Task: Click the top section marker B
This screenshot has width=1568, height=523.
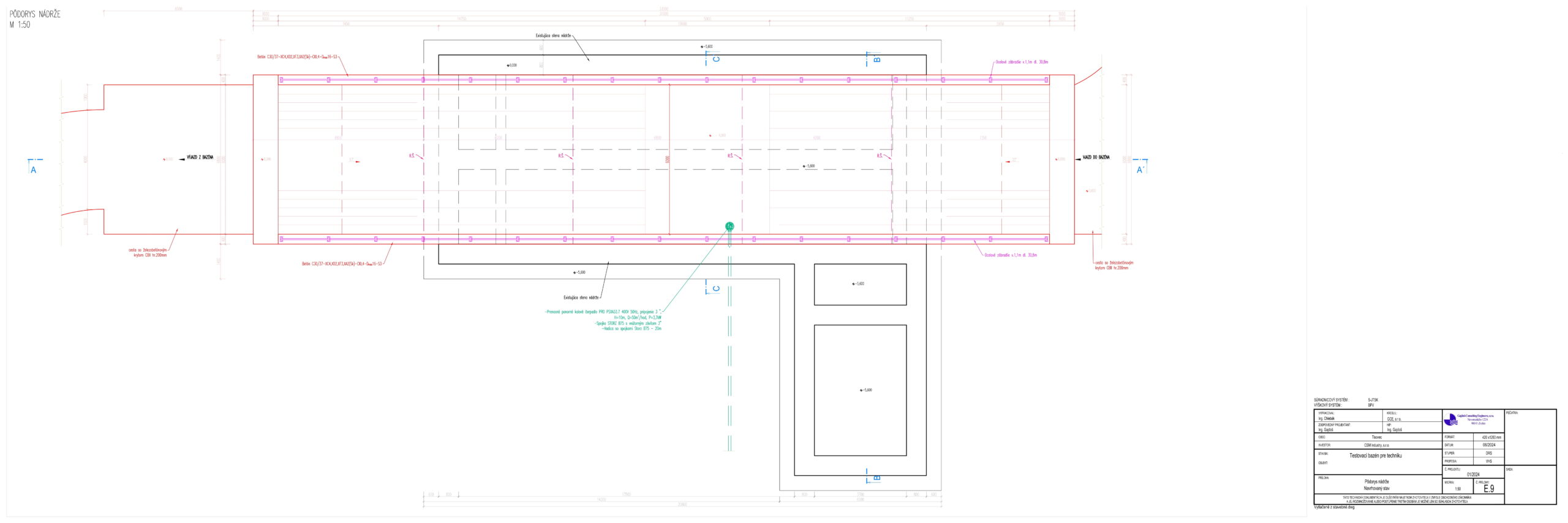Action: [x=876, y=59]
